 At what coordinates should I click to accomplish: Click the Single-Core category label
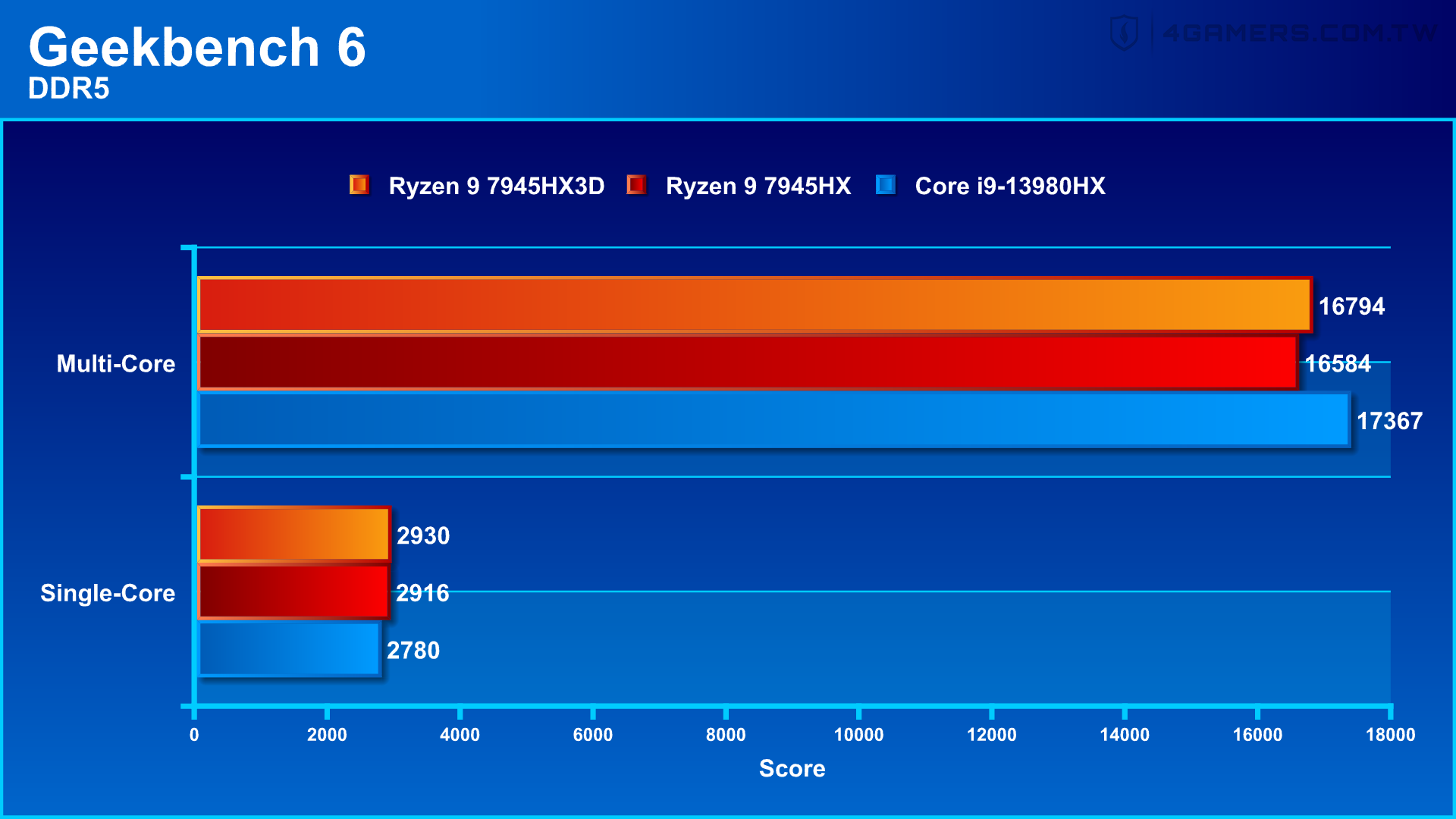tap(108, 592)
